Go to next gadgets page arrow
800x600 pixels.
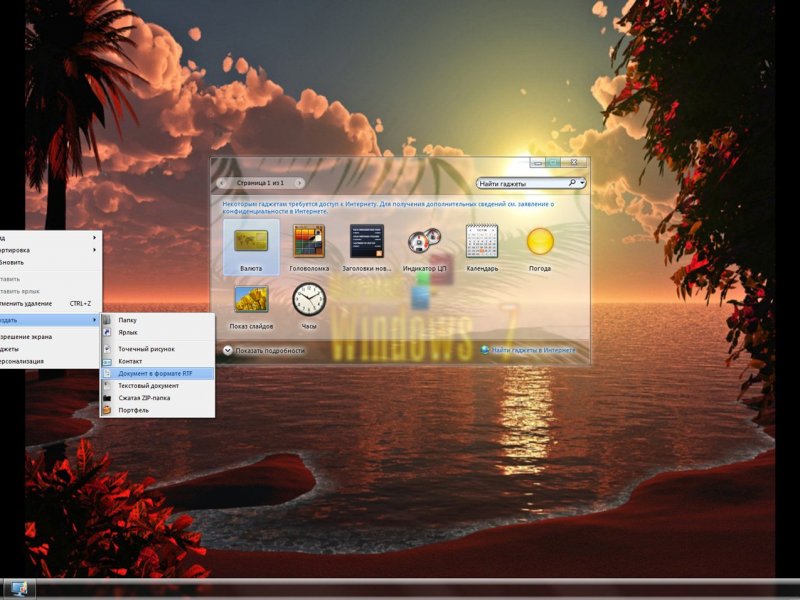pos(299,183)
